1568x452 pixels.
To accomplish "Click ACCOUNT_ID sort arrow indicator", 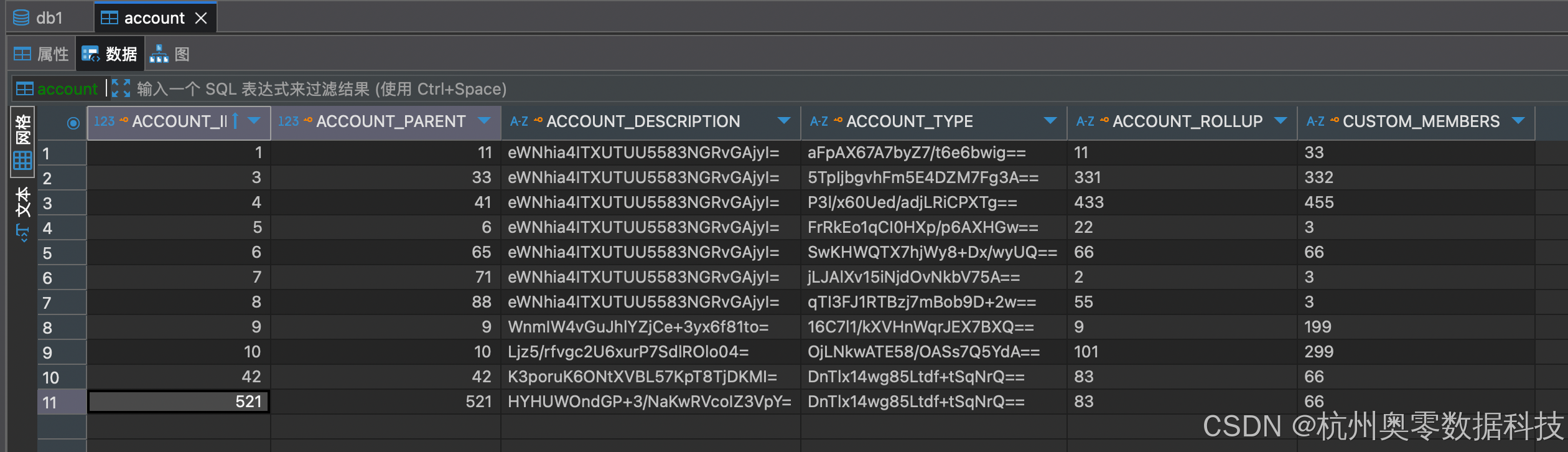I will click(235, 121).
